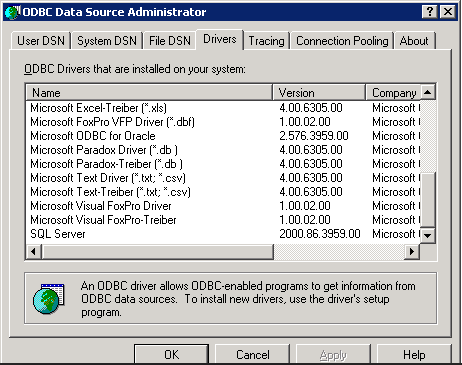
Task: Click the horizontal scrollbar left arrow
Action: point(33,251)
